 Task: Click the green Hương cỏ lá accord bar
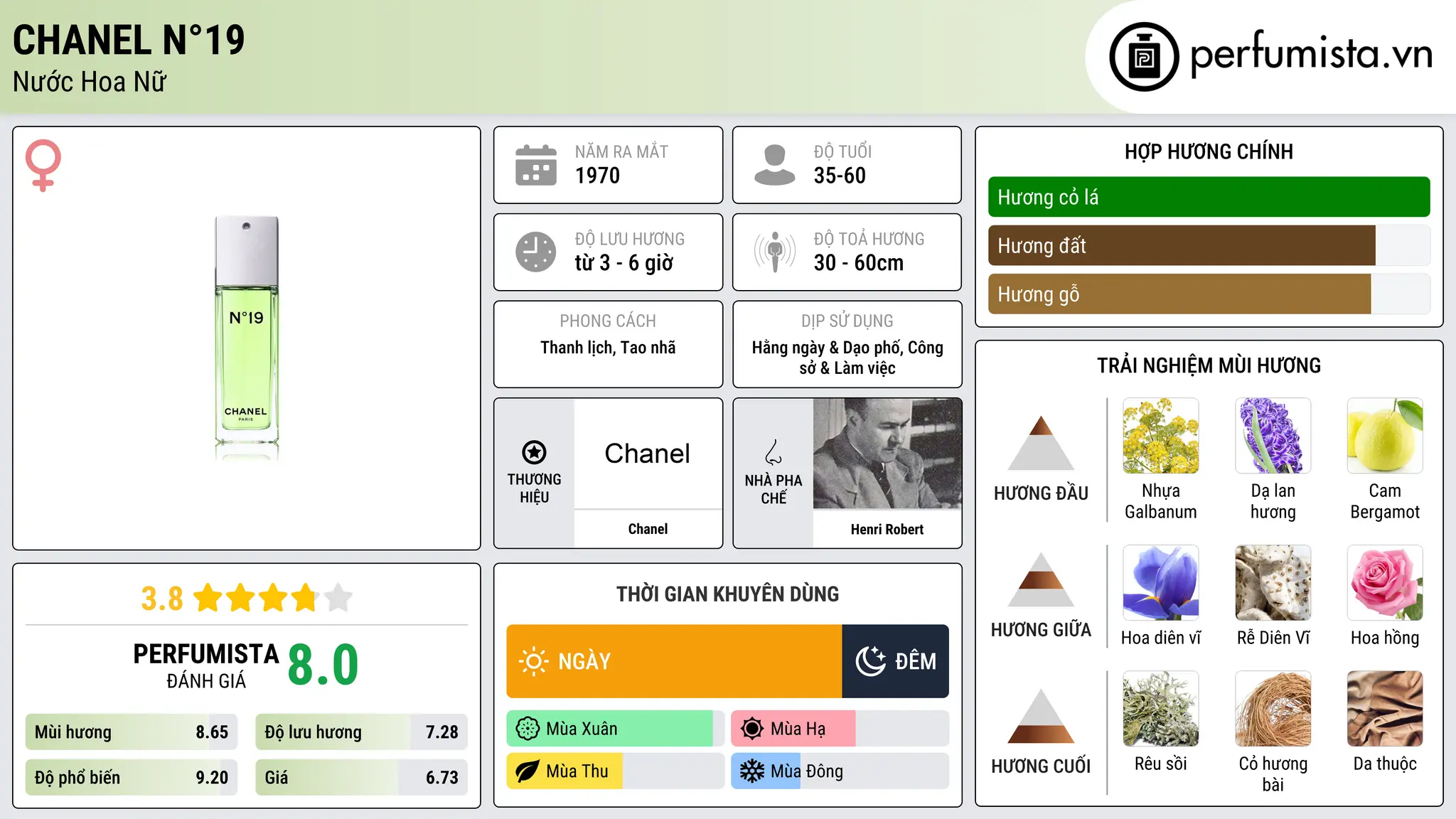click(x=1209, y=197)
